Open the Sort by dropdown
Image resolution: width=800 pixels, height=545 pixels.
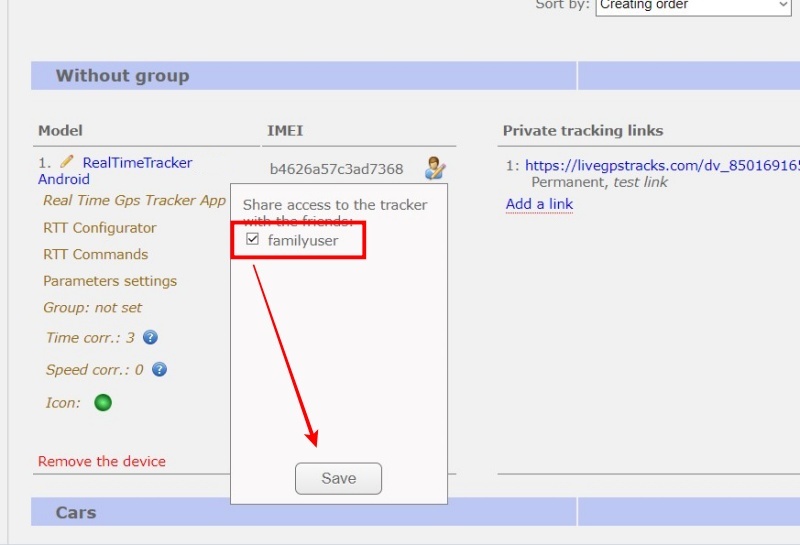coord(693,6)
